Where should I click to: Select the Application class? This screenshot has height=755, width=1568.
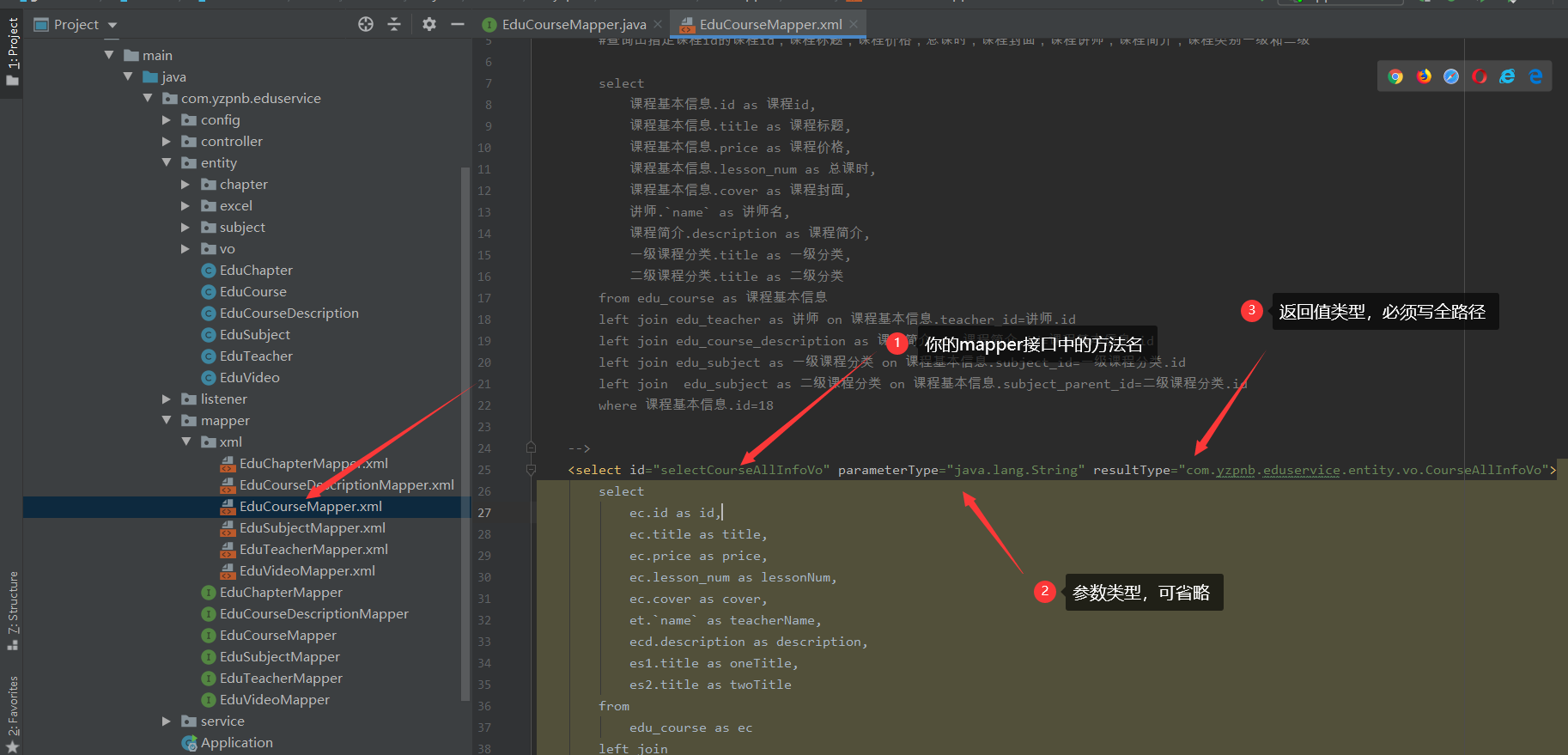tap(237, 742)
